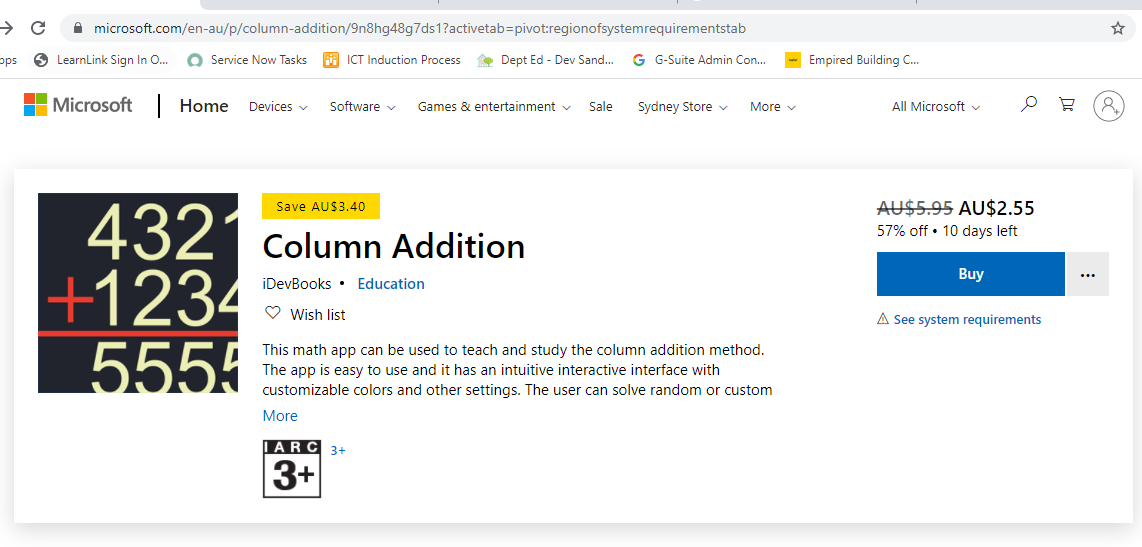Open more options ellipsis beside Buy
This screenshot has height=547, width=1142.
pos(1088,274)
